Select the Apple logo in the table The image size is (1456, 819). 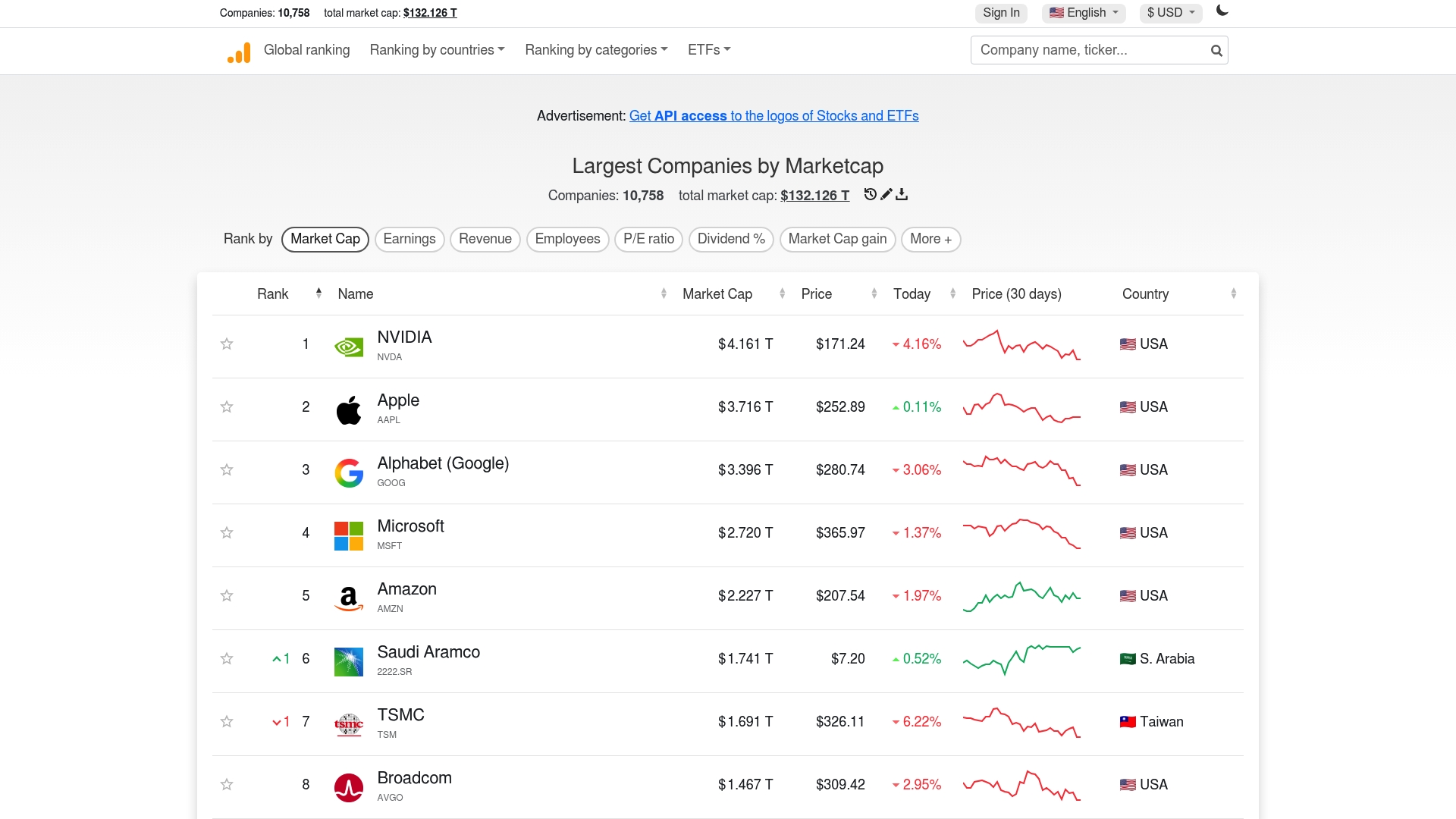(349, 409)
